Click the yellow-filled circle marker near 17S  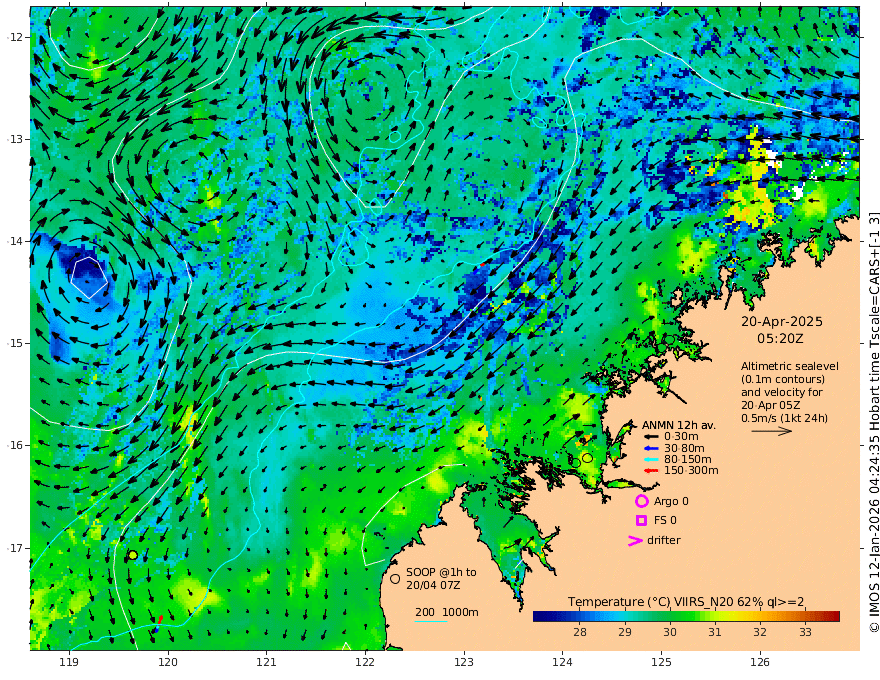pos(133,555)
